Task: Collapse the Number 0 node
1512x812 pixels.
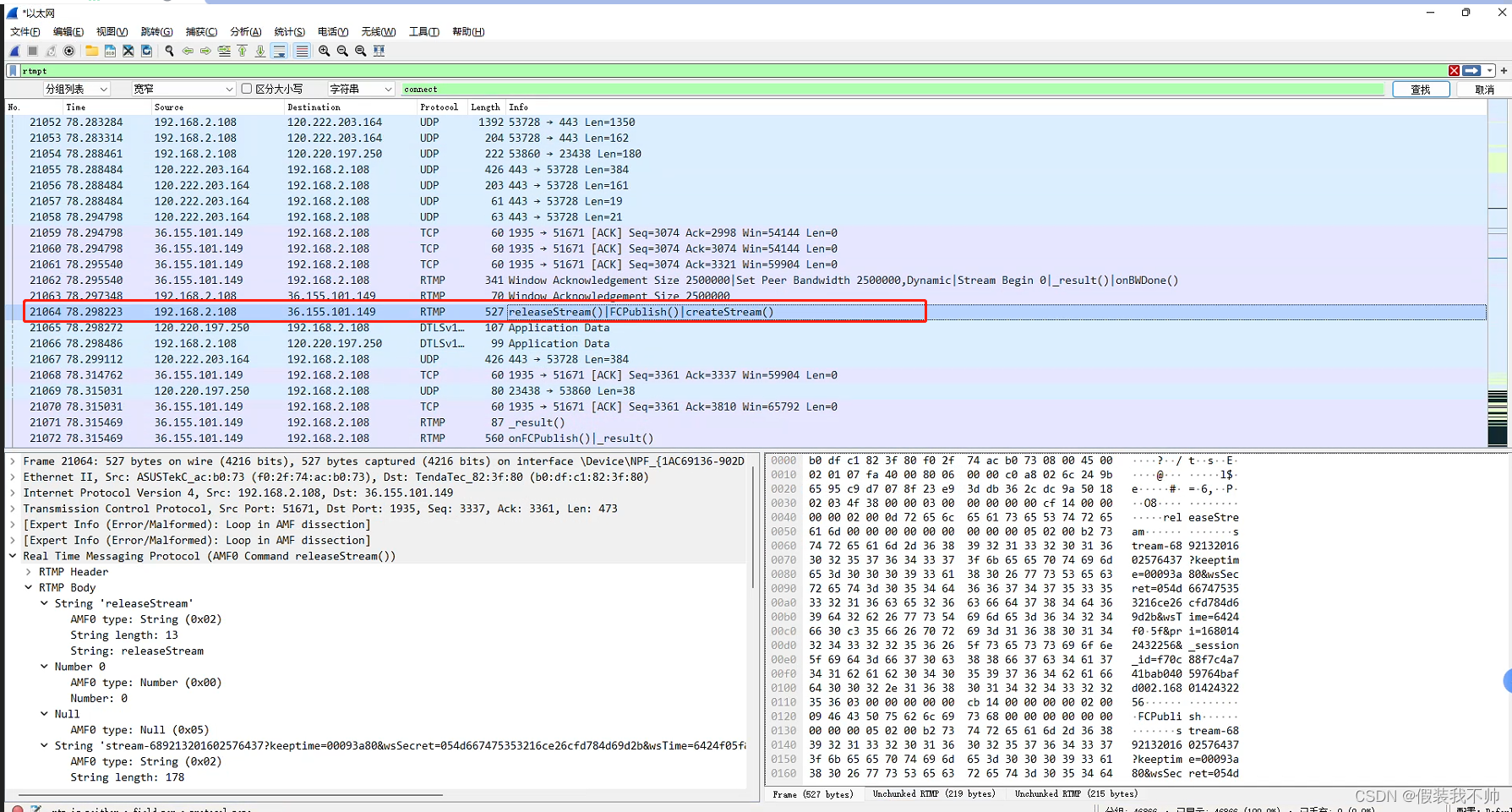Action: tap(44, 667)
